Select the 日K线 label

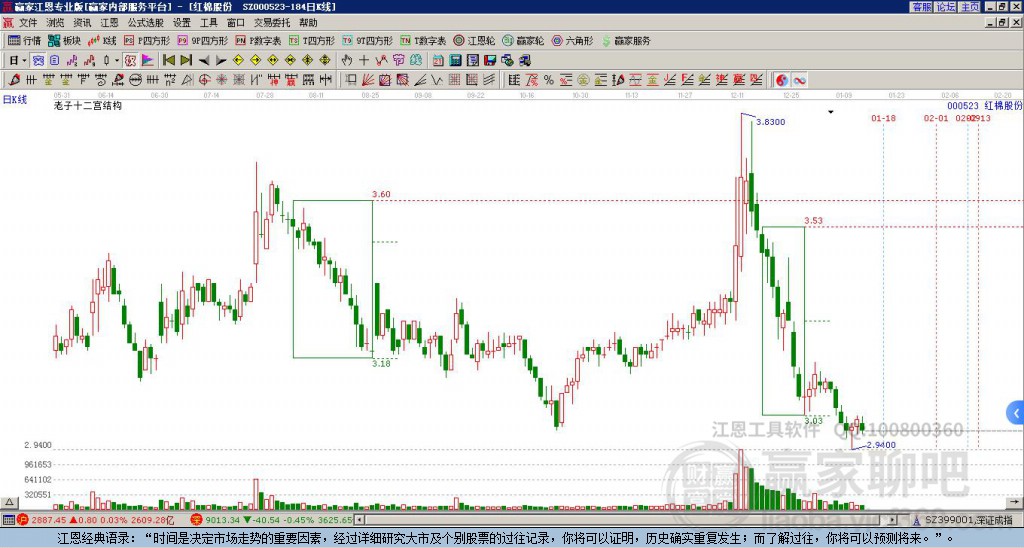coord(15,99)
